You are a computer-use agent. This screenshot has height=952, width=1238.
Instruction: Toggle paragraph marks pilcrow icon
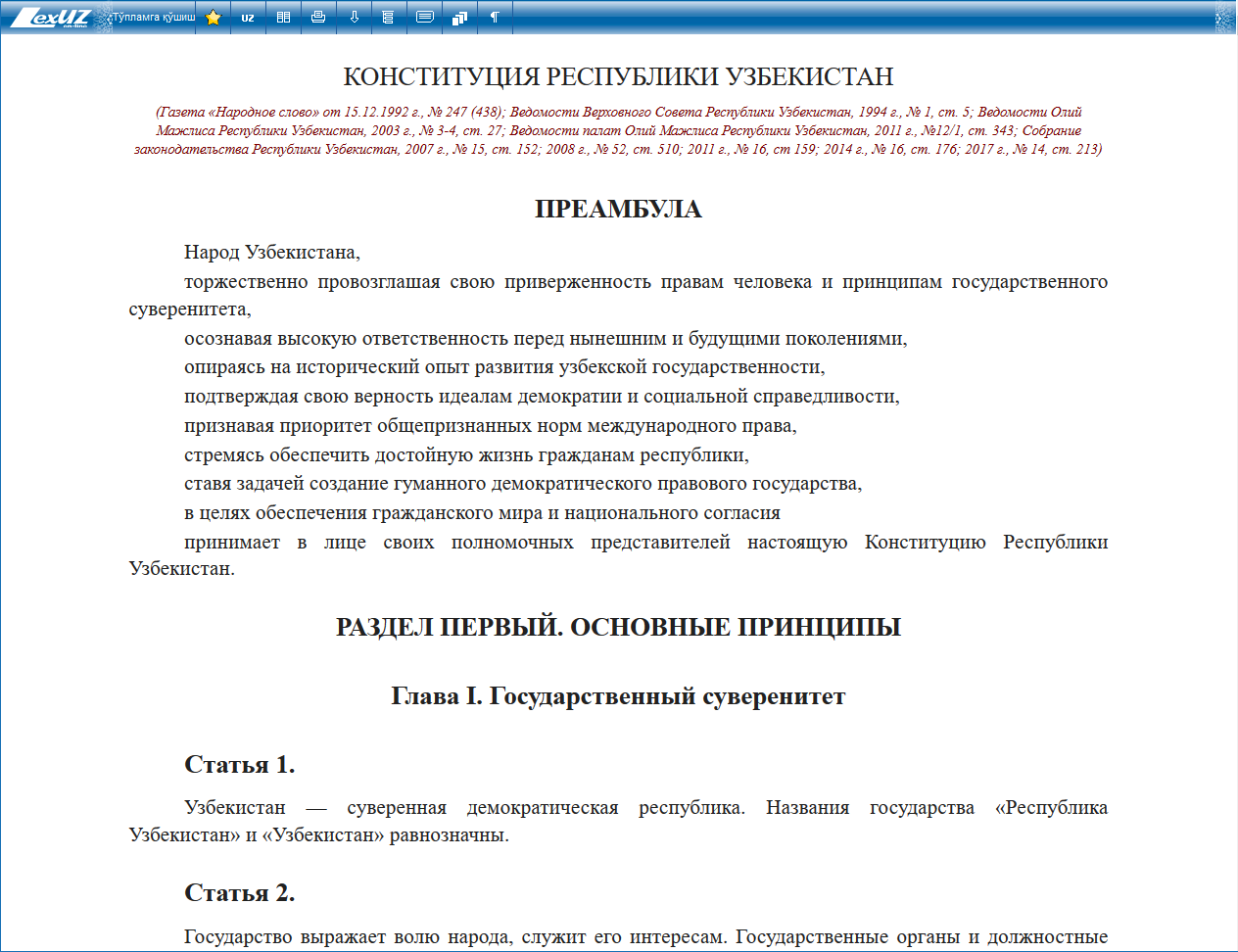click(x=495, y=18)
